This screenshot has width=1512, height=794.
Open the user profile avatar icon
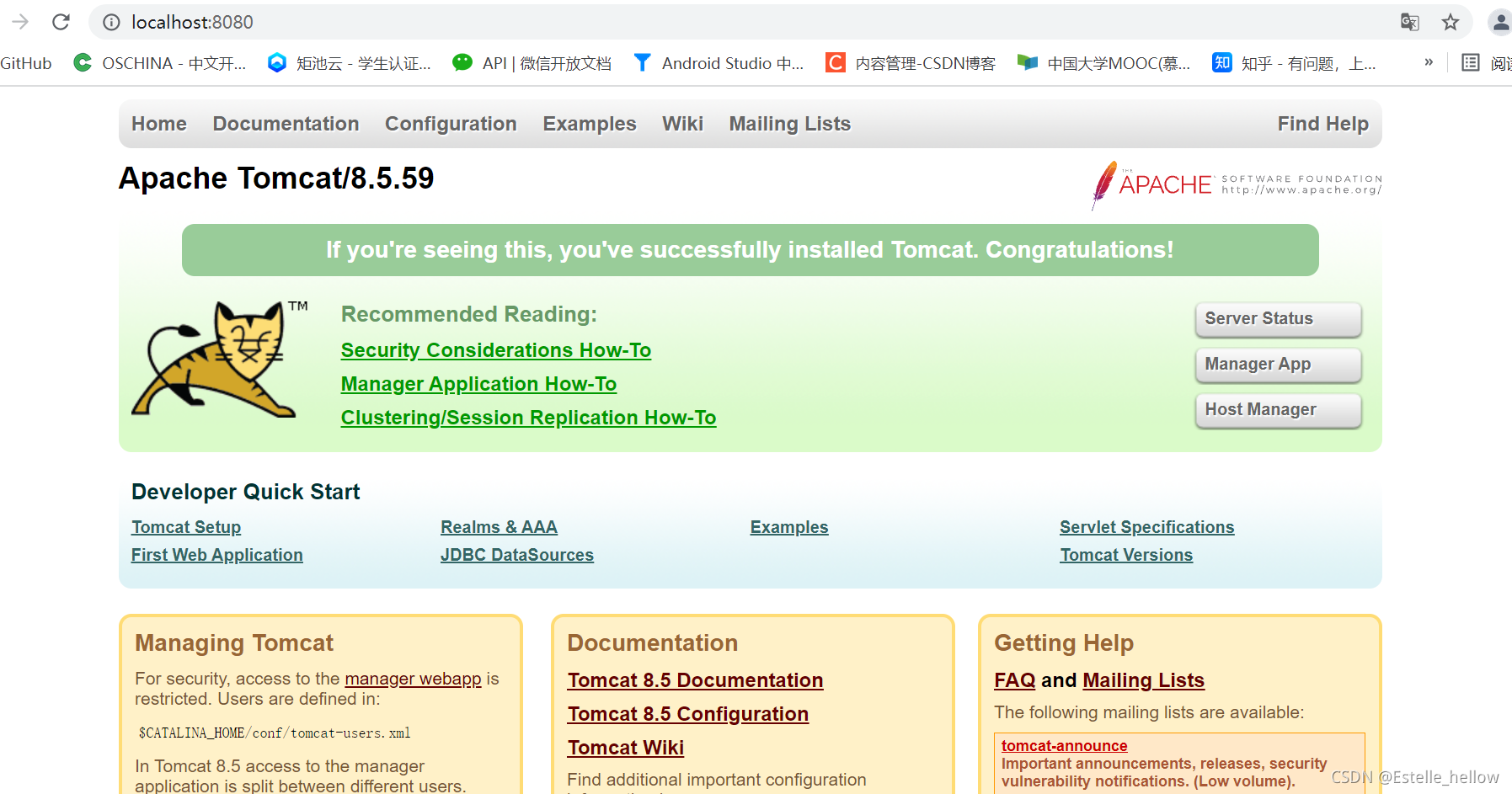(1500, 22)
